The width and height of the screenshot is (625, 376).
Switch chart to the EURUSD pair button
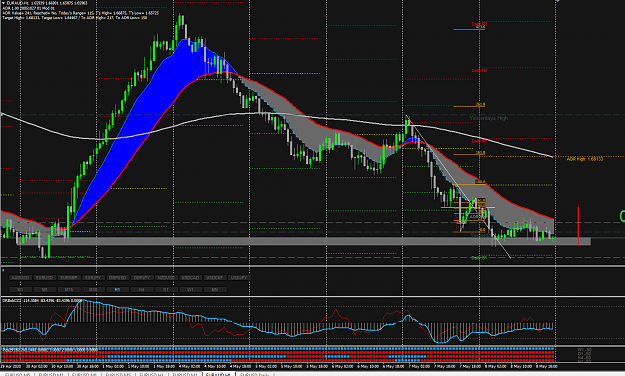(x=45, y=278)
